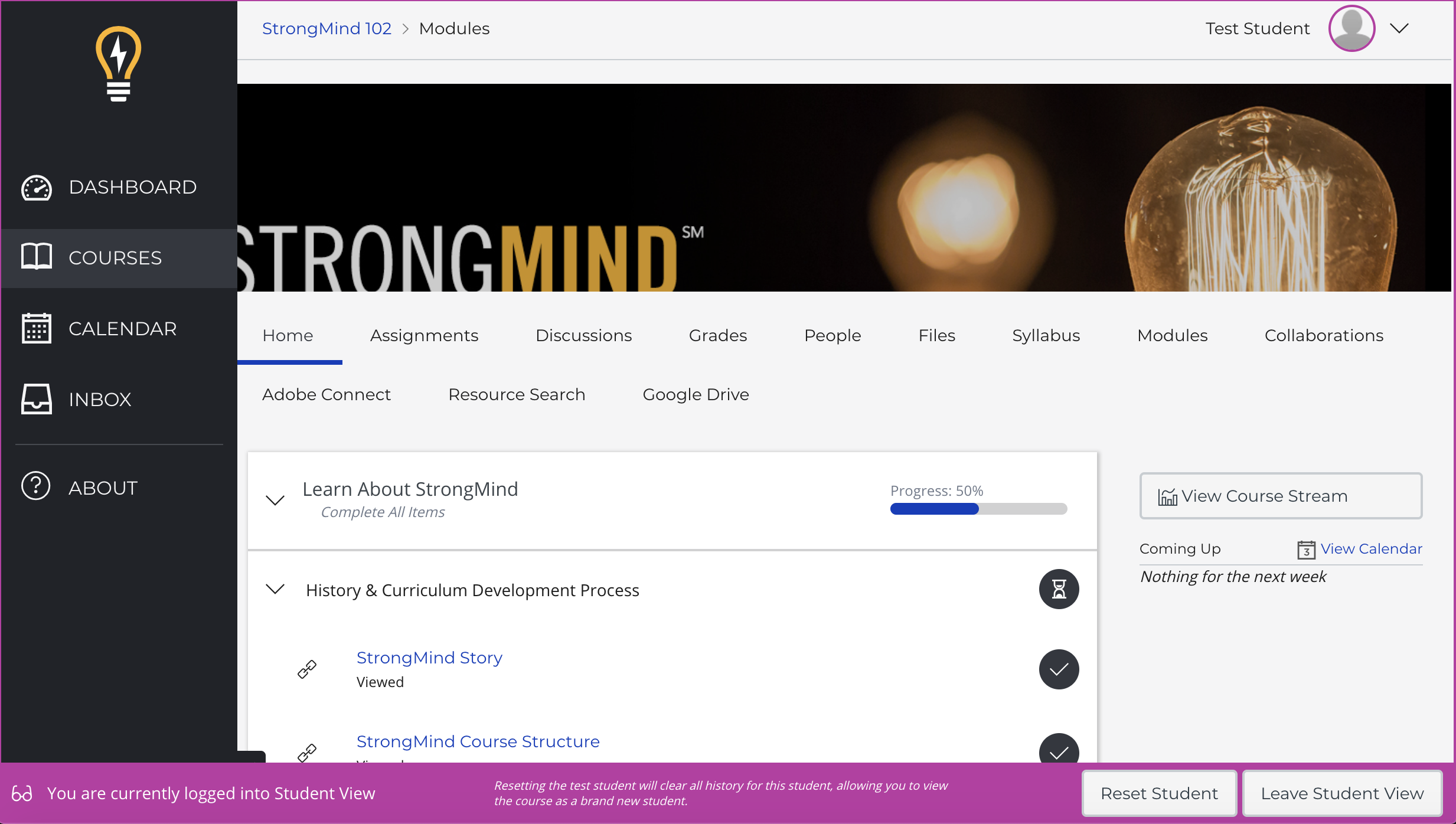Screen dimensions: 1456x824
Task: Click the 'Complete All Items' requirement text
Action: (x=383, y=512)
